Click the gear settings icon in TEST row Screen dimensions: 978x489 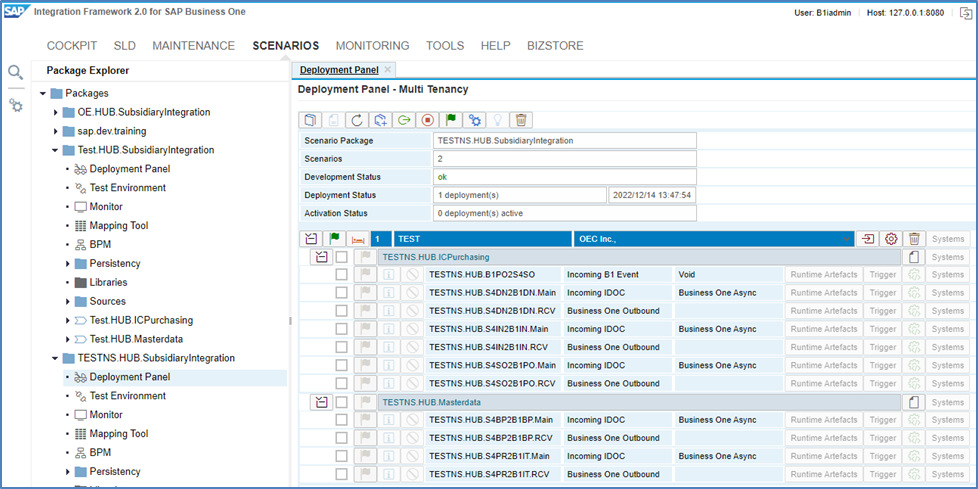click(x=891, y=239)
